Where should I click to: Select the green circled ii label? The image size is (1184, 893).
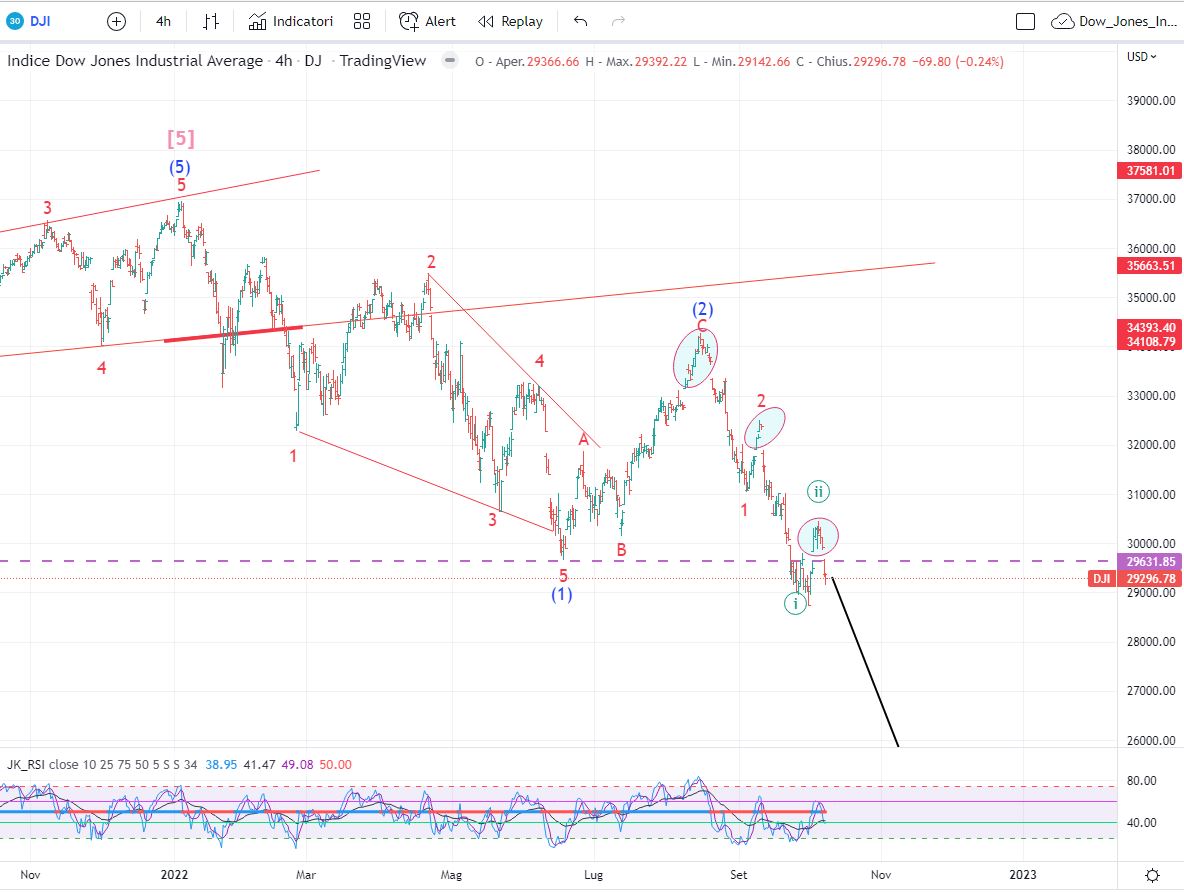tap(819, 492)
